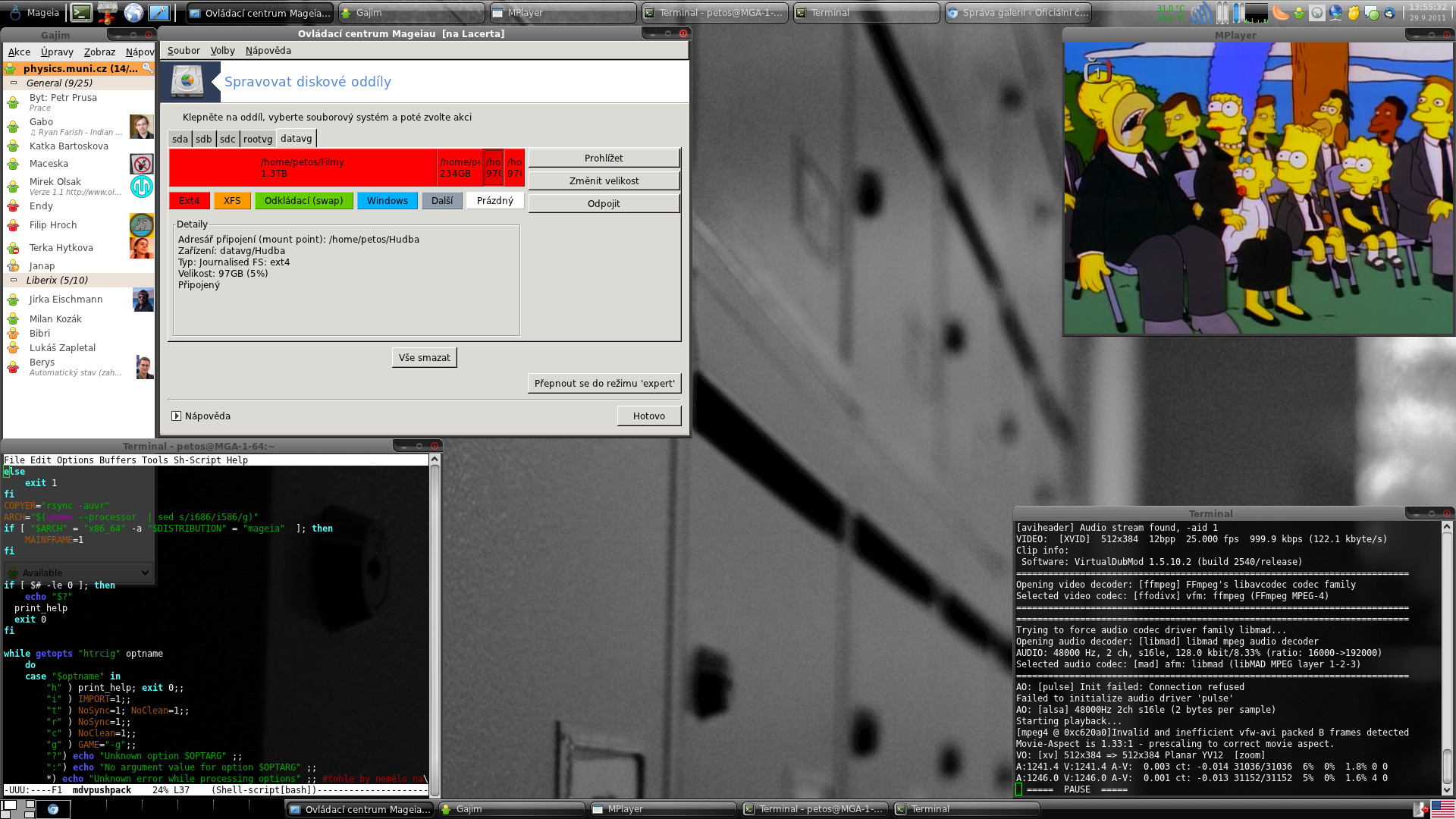Select the 1.3TB /home/petos/Filmy partition
1456x819 pixels.
[302, 168]
